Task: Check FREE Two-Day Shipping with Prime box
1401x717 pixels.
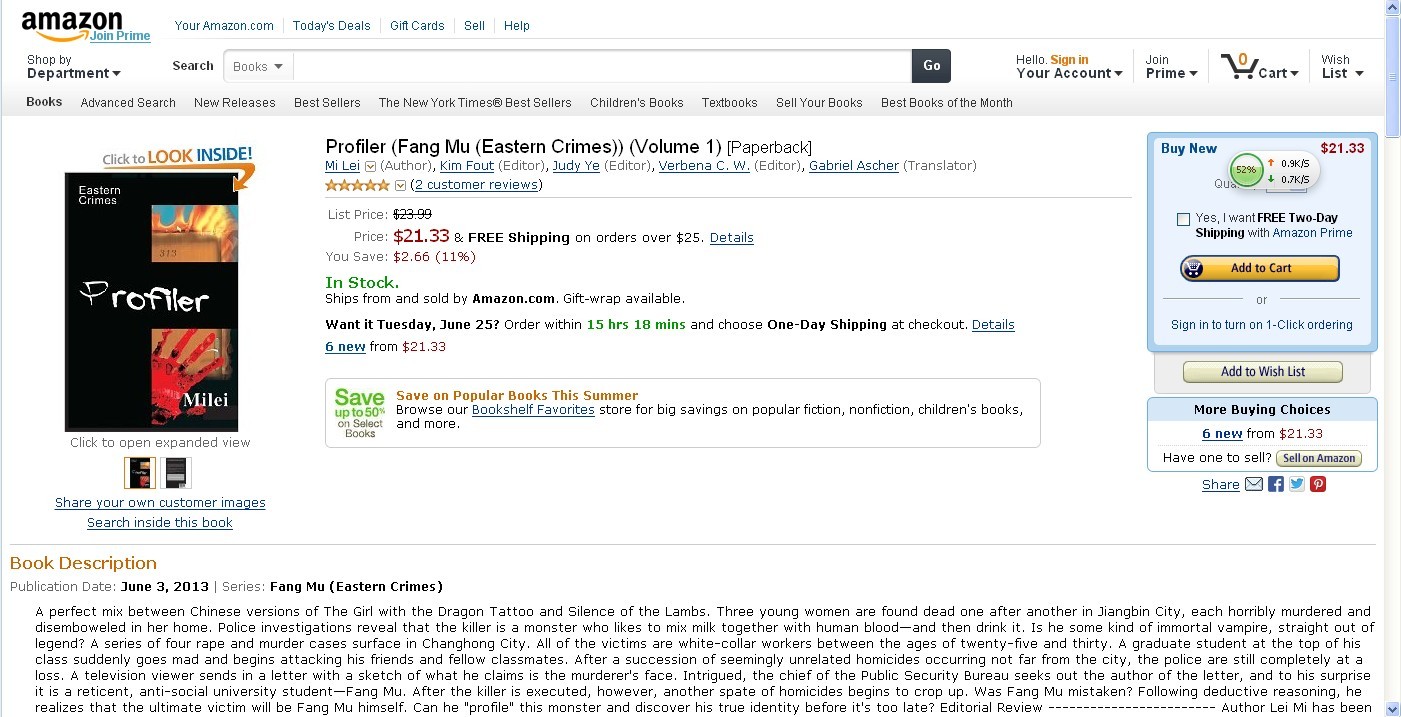Action: point(1183,219)
